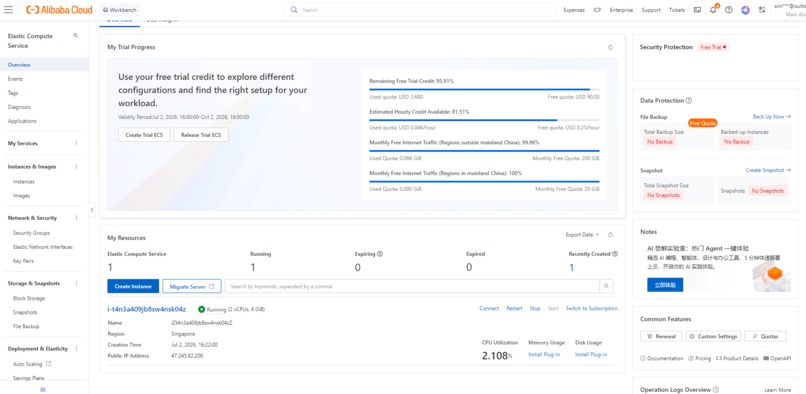Click Restart for the instance
The height and width of the screenshot is (394, 806).
coord(514,308)
